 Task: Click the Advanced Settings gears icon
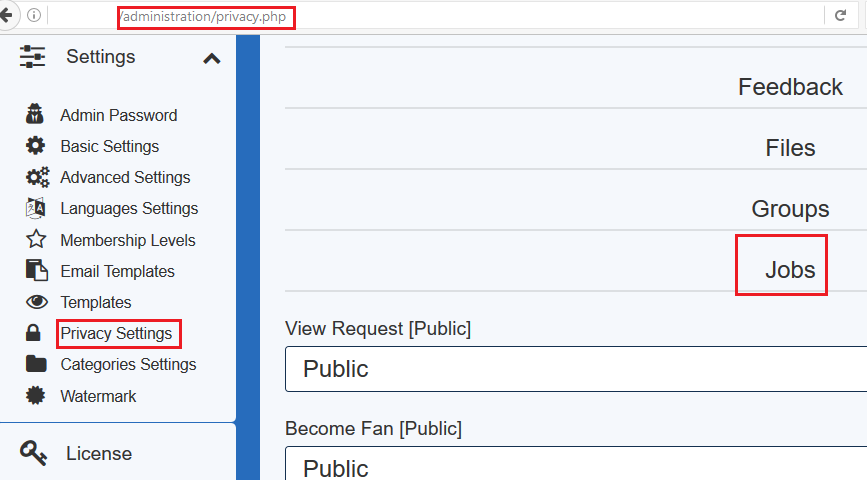click(37, 177)
